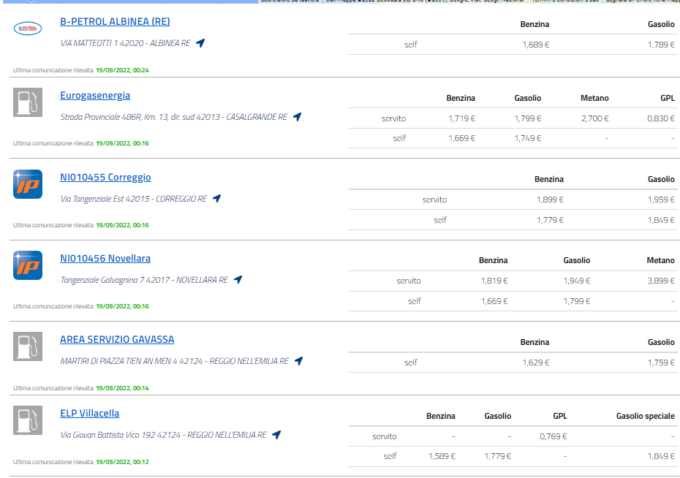The height and width of the screenshot is (478, 680).
Task: Click IP logo of NI010456 Novellara
Action: coord(28,265)
